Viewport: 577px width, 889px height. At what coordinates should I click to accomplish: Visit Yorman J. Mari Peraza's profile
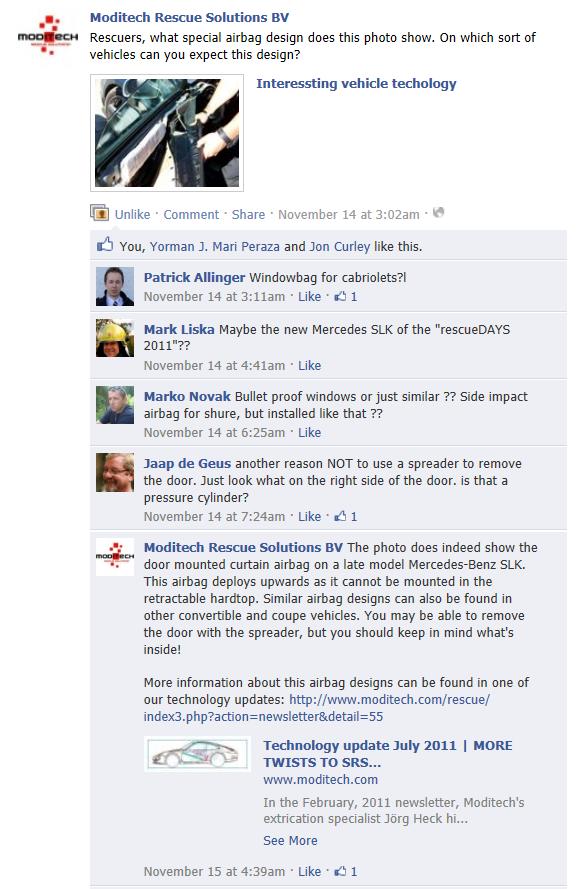pos(215,247)
